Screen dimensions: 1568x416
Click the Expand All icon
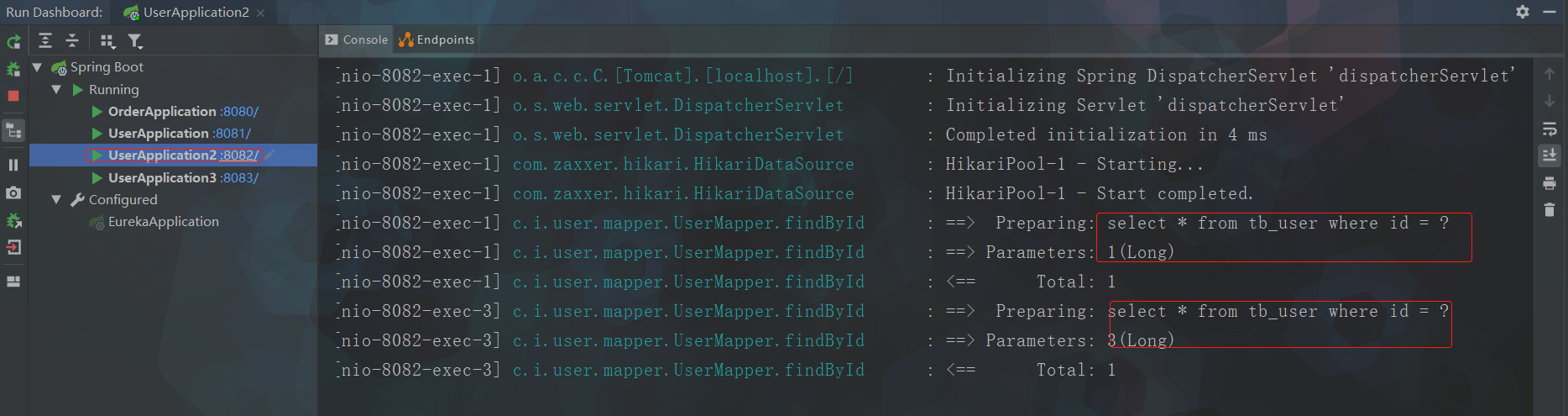[45, 40]
